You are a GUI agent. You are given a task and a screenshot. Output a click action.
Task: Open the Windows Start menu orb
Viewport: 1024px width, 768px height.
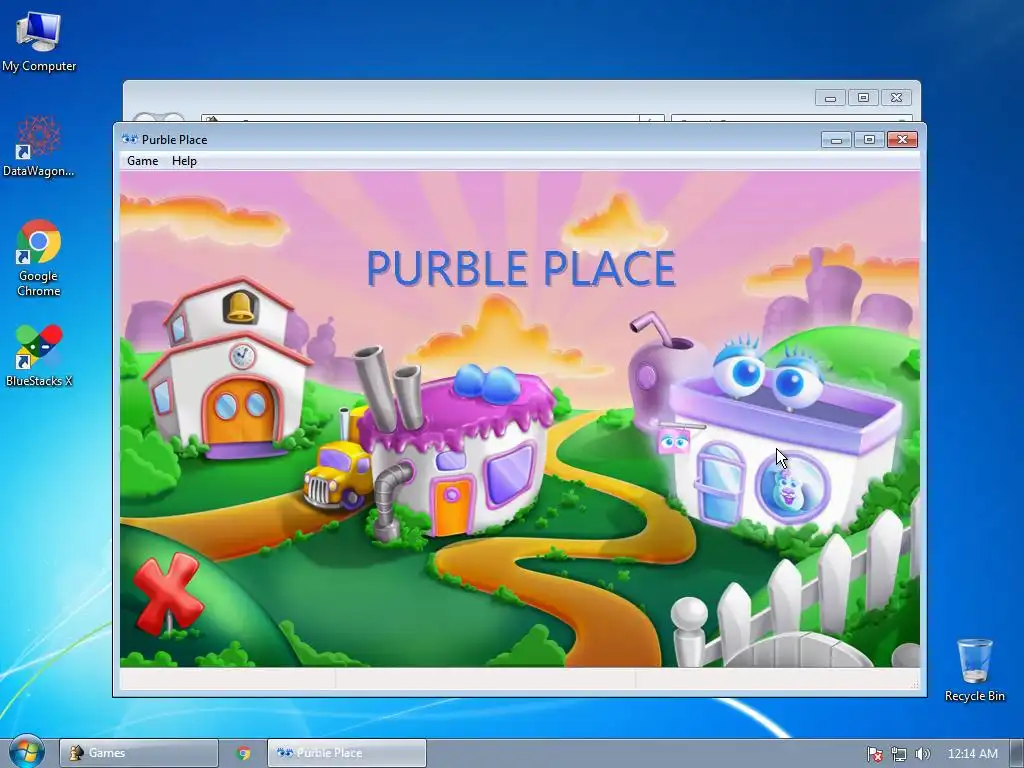pos(26,752)
